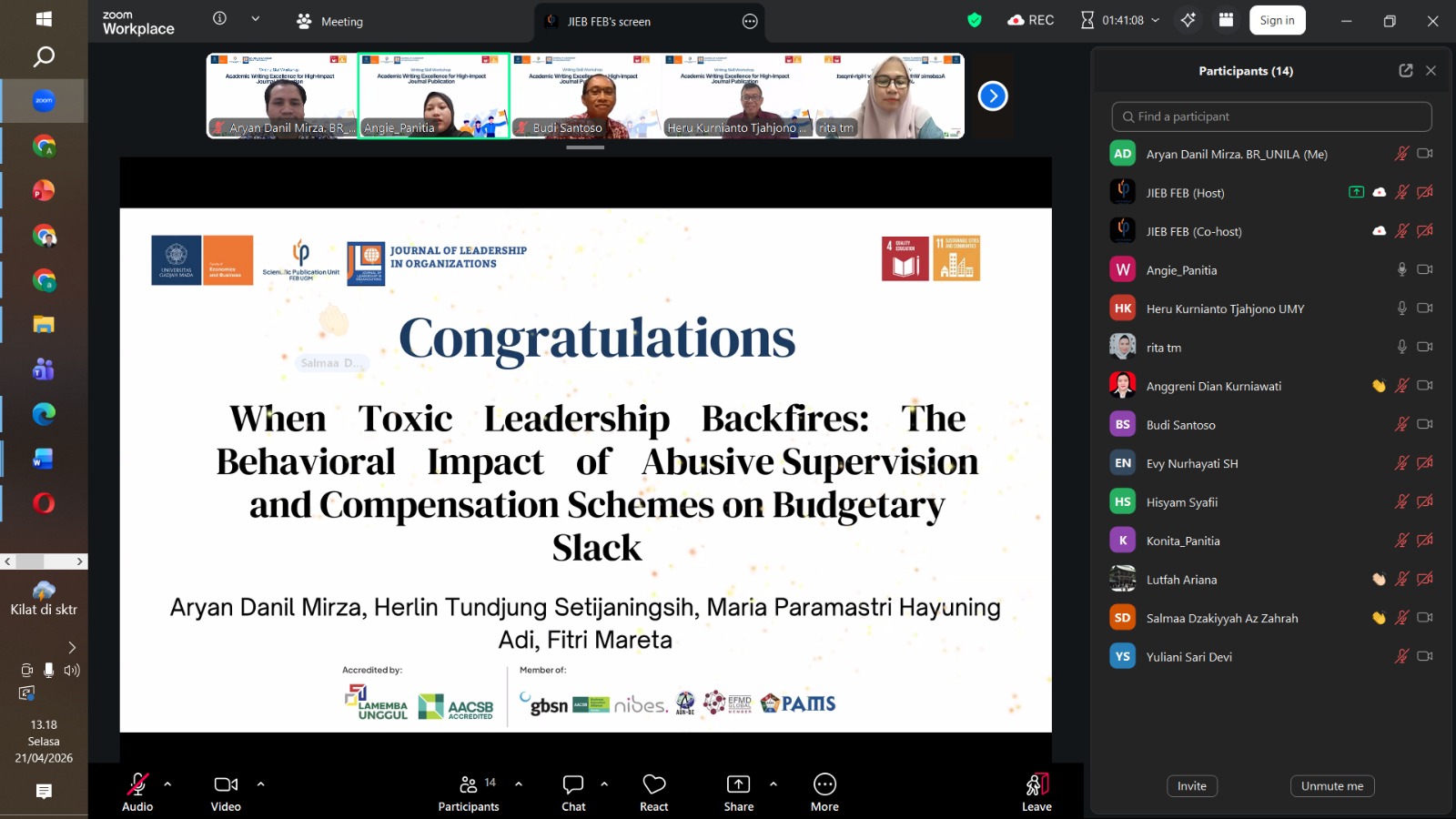Expand video options chevron
This screenshot has height=819, width=1456.
pyautogui.click(x=261, y=784)
